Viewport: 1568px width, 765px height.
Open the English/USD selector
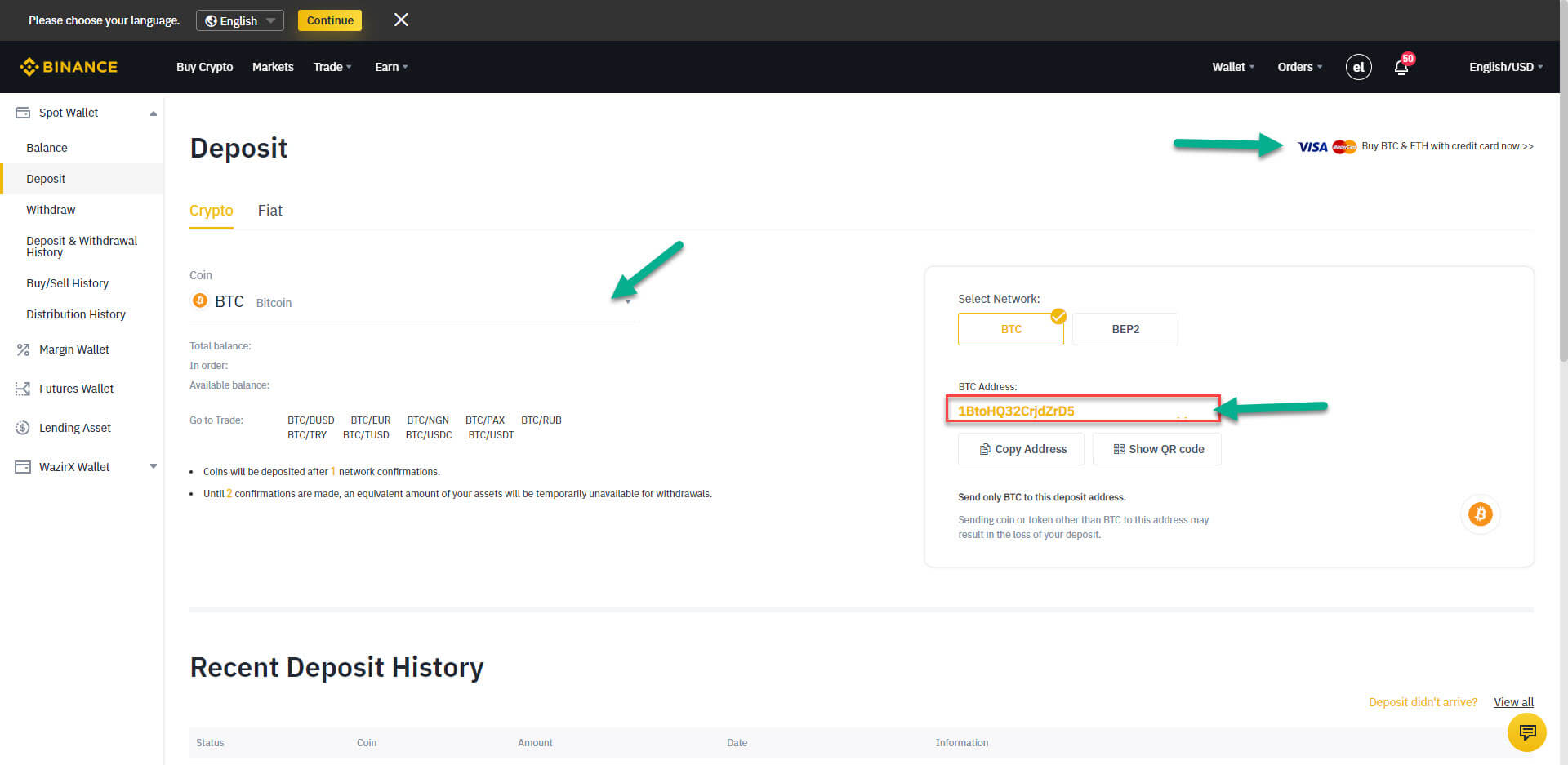(x=1506, y=67)
